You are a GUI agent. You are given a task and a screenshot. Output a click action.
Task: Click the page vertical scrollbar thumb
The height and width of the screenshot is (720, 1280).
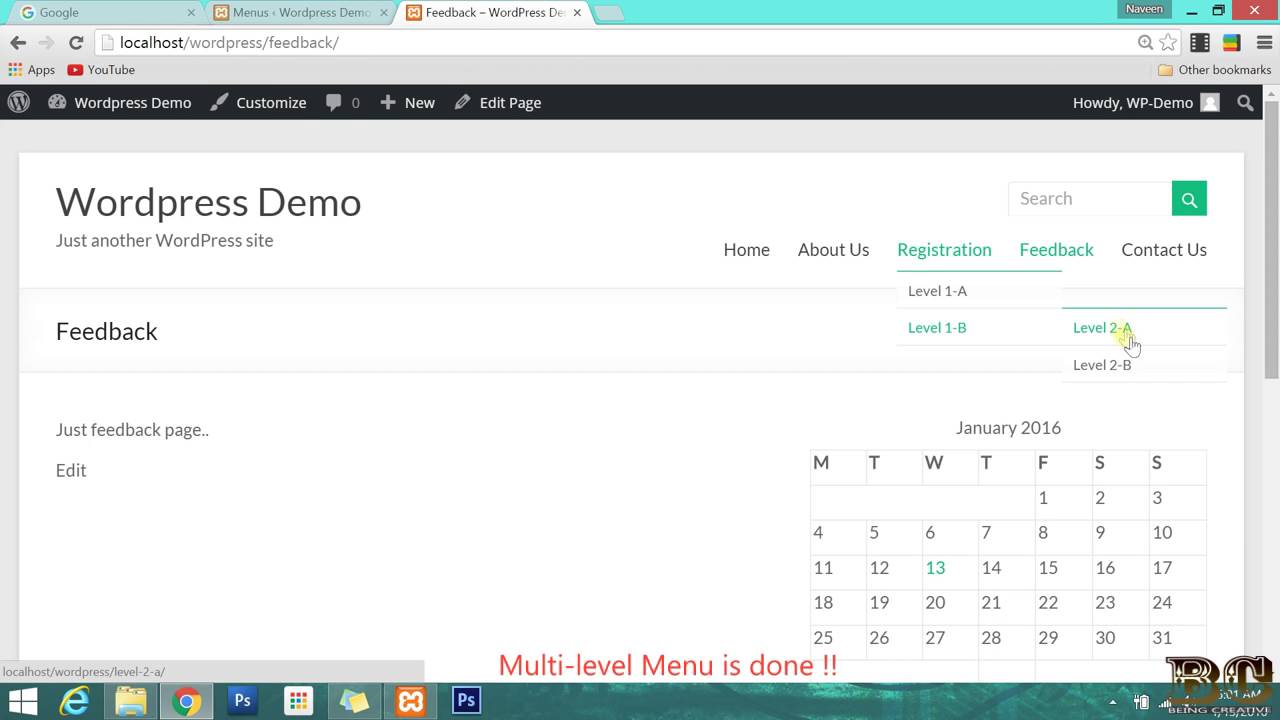1271,240
